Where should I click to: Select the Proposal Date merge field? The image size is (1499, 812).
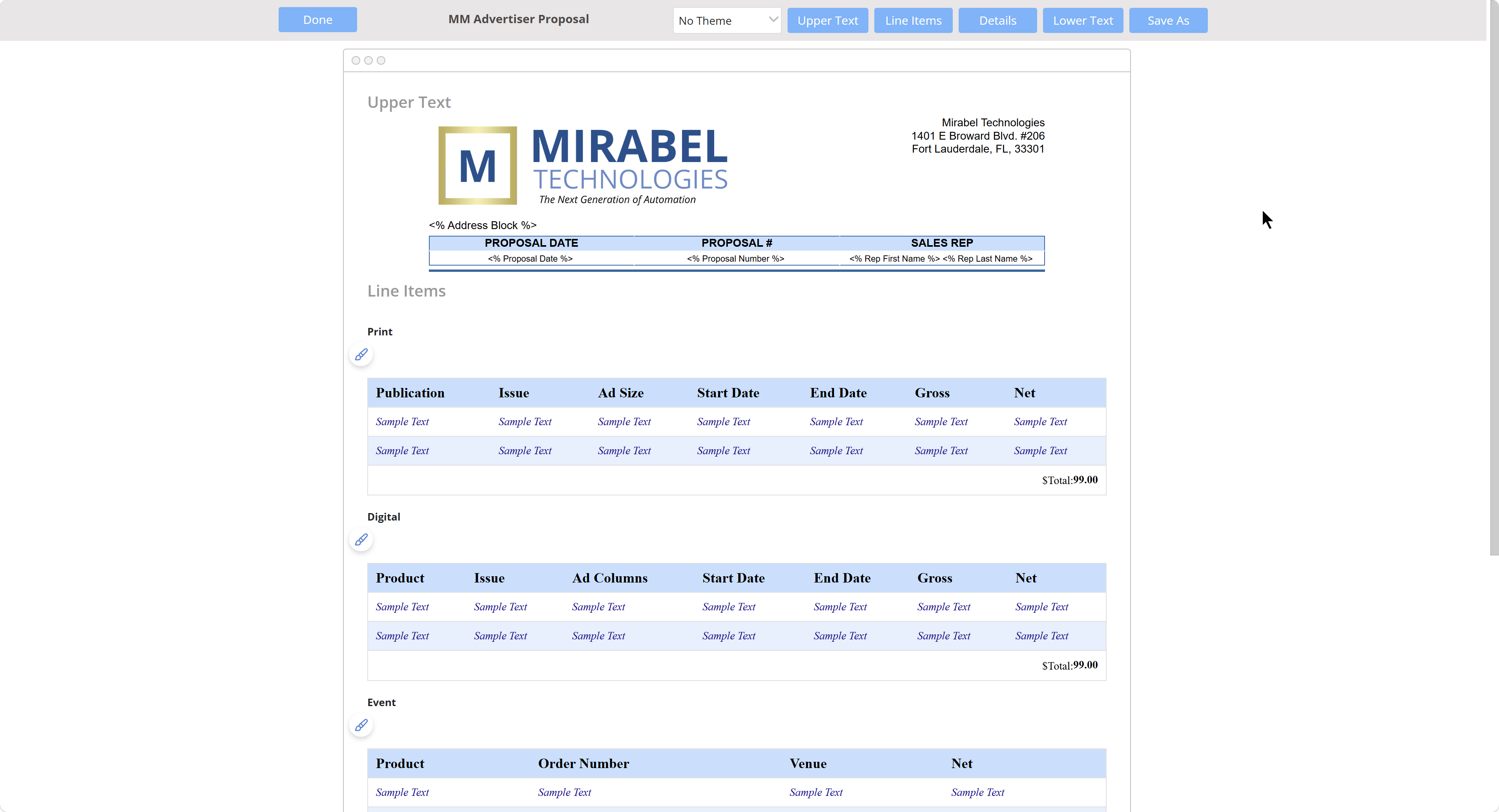pyautogui.click(x=530, y=259)
